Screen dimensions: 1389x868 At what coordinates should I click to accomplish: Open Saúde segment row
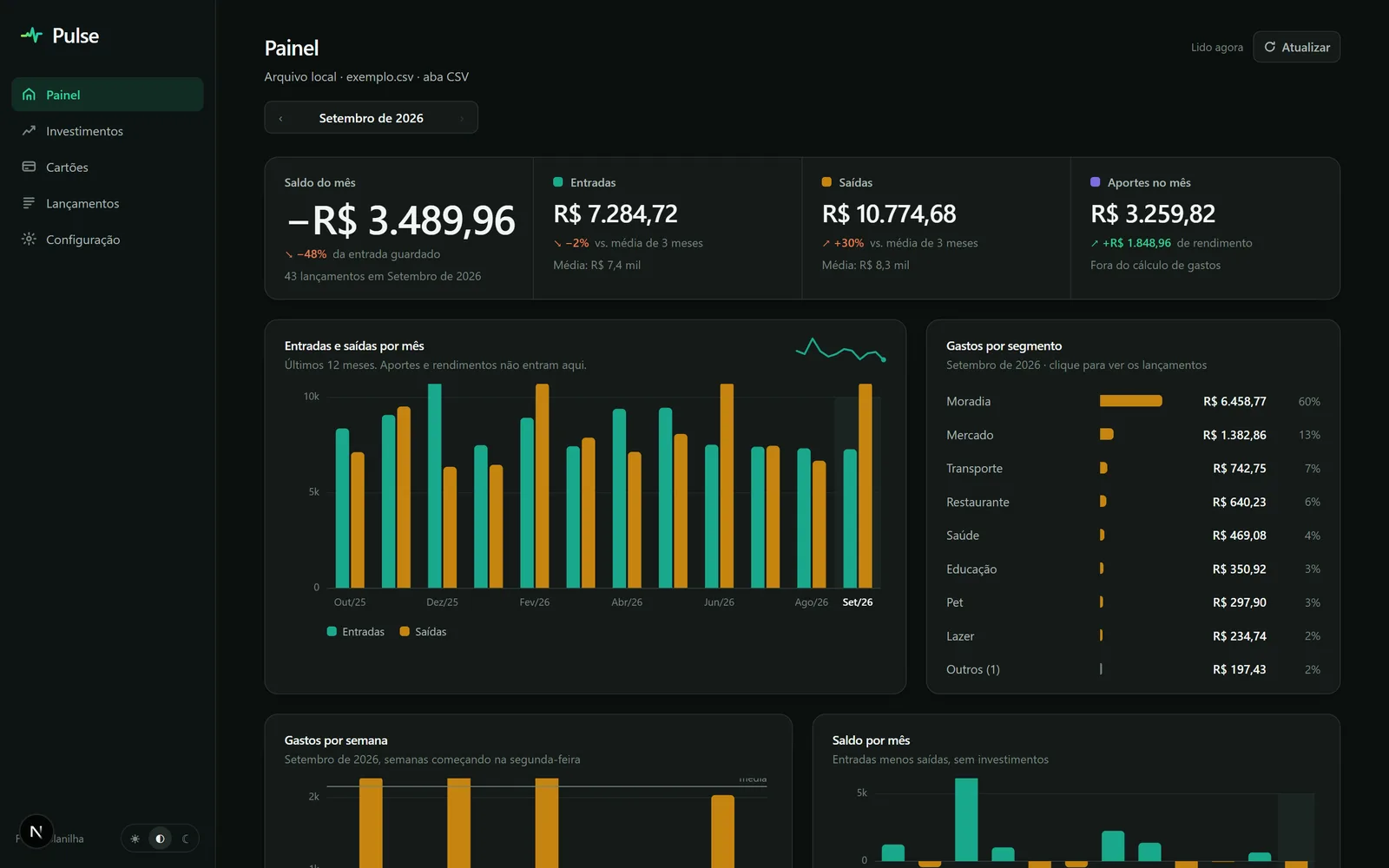(x=1133, y=536)
